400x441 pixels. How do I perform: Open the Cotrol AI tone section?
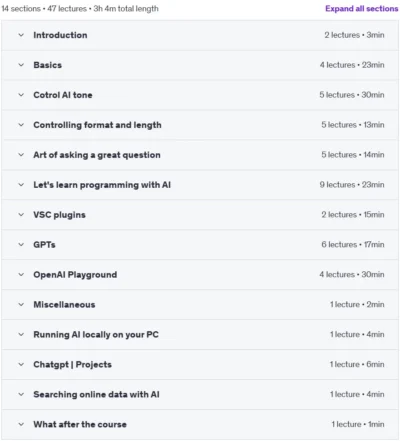[63, 95]
